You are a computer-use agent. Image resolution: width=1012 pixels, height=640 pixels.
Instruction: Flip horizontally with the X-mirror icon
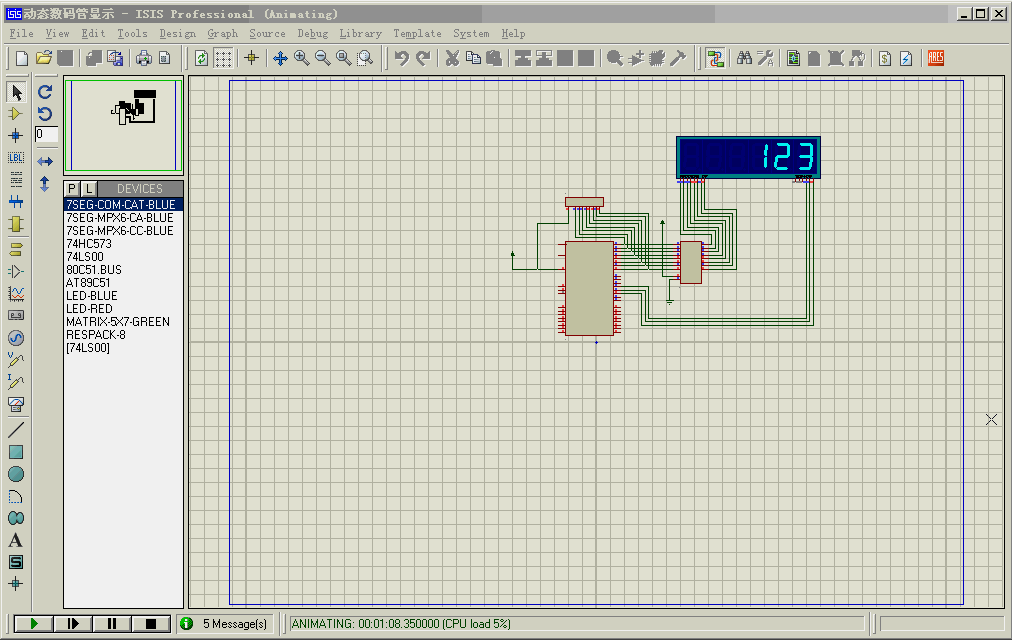(45, 161)
